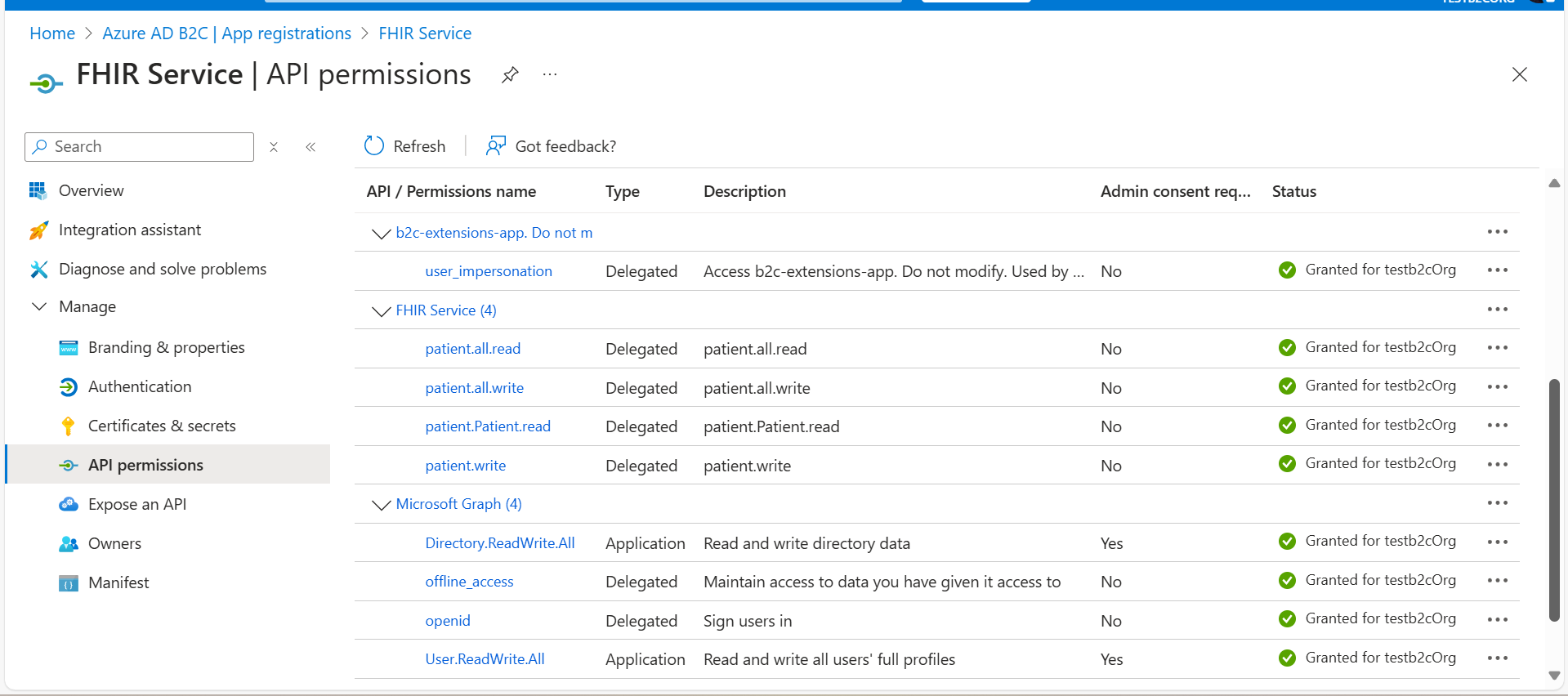Click the scroll down arrow of permissions list
Screen dimensions: 1568x696
[x=1554, y=676]
